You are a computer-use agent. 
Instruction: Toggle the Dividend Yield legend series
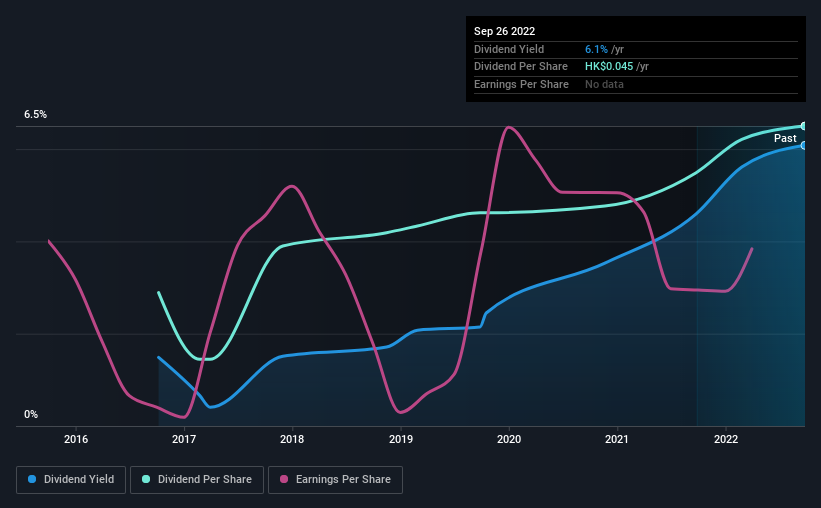pyautogui.click(x=71, y=479)
